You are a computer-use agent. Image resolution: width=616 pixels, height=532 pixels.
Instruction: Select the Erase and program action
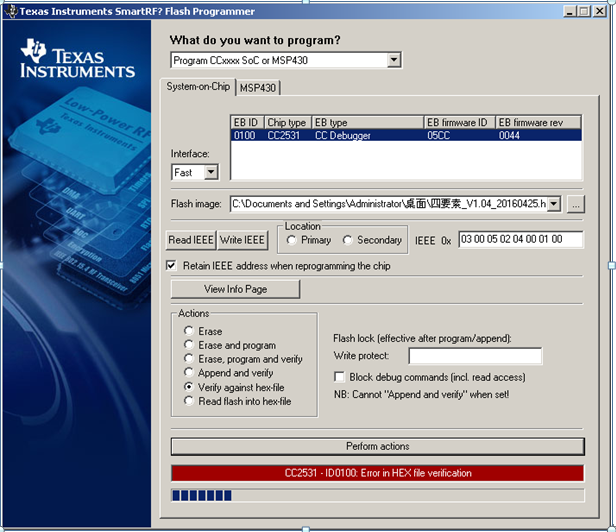click(189, 345)
